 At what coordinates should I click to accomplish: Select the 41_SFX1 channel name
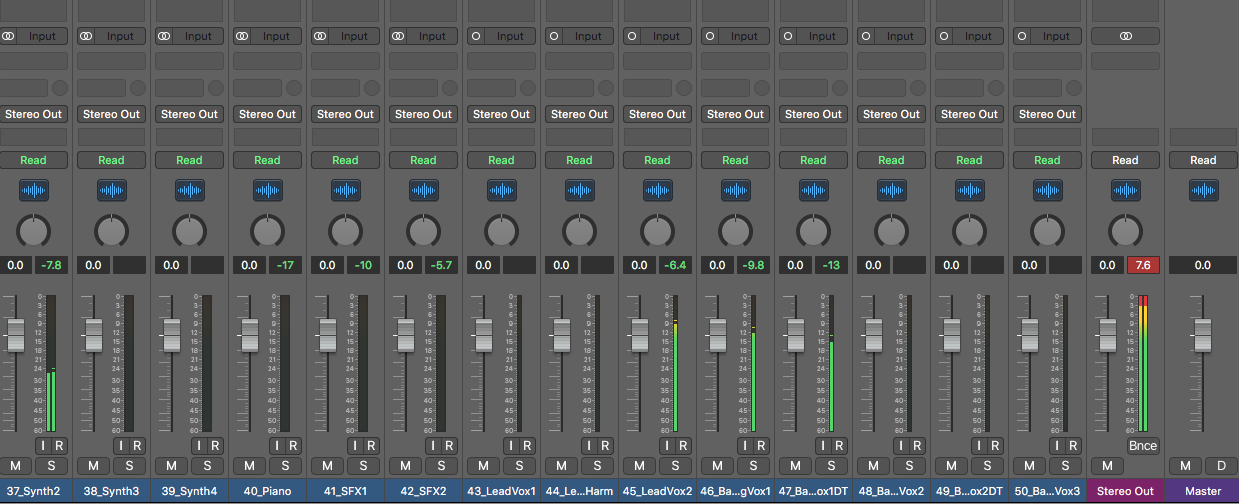click(345, 491)
